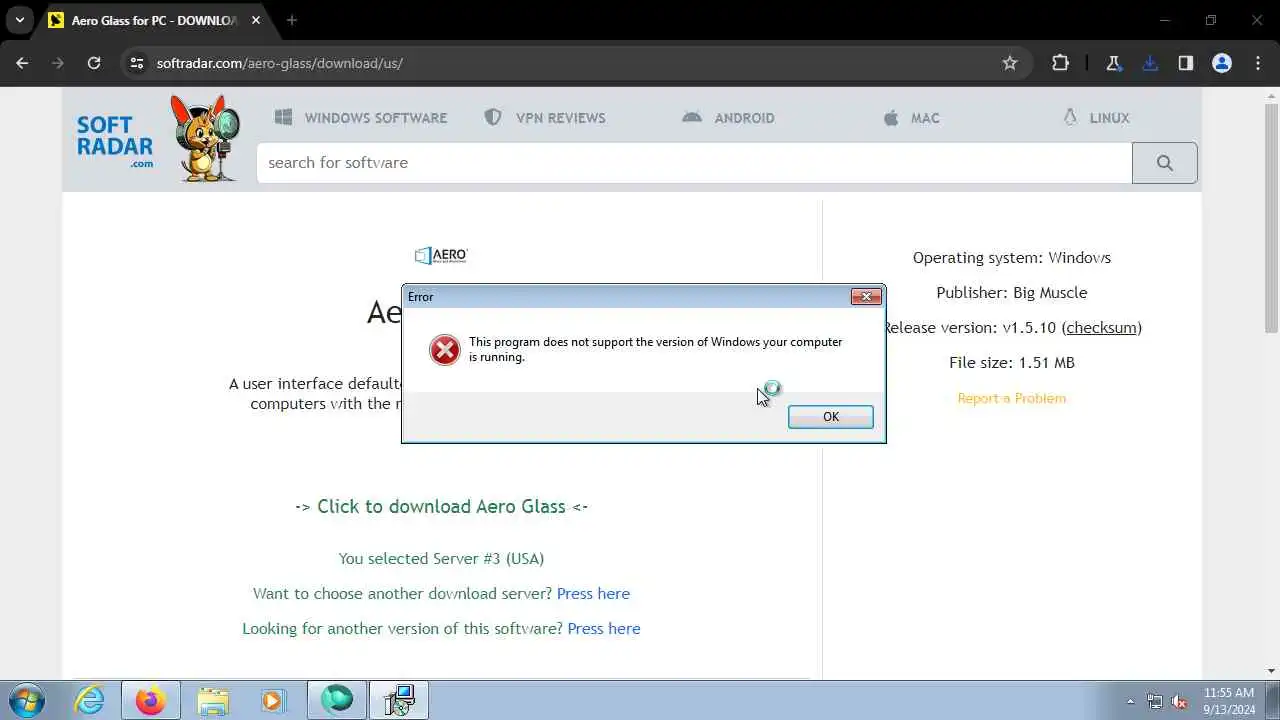Click the scrollbar up arrow
Viewport: 1280px width, 720px height.
click(x=1271, y=95)
